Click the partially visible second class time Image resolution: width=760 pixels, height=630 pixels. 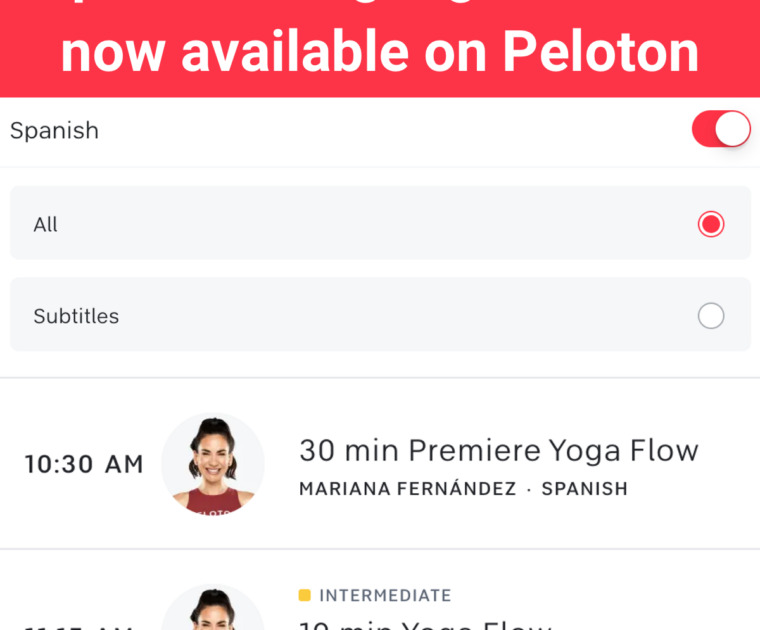click(80, 626)
